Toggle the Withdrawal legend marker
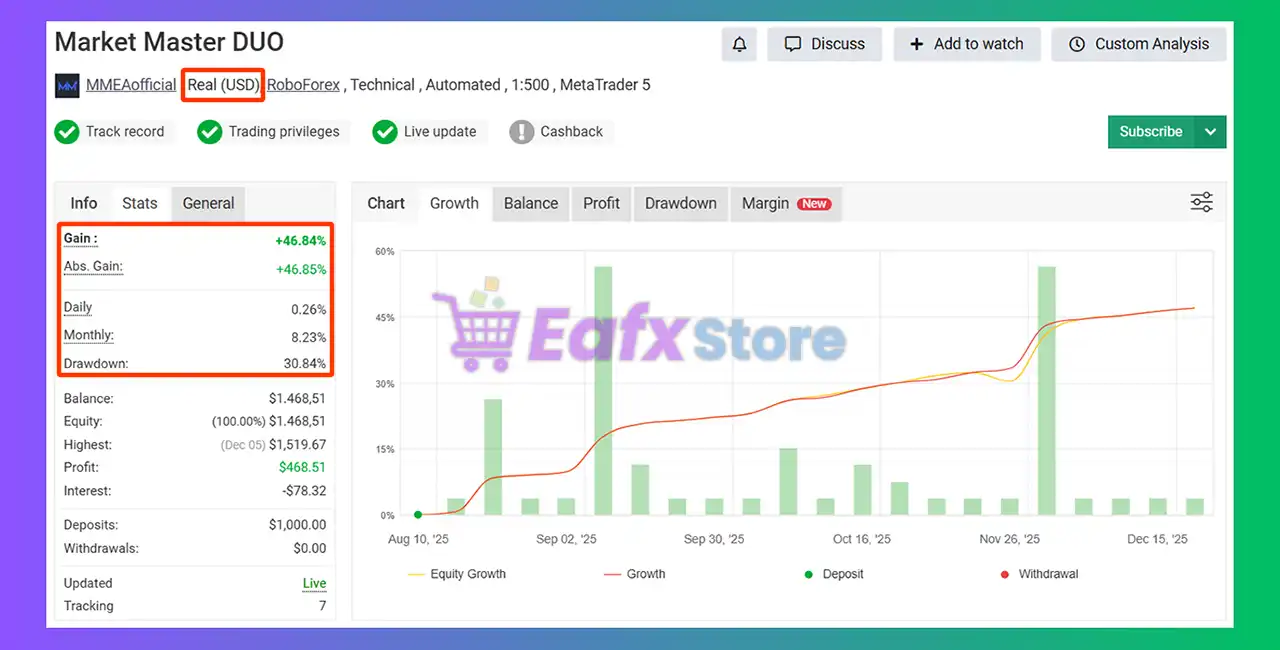 tap(1006, 574)
